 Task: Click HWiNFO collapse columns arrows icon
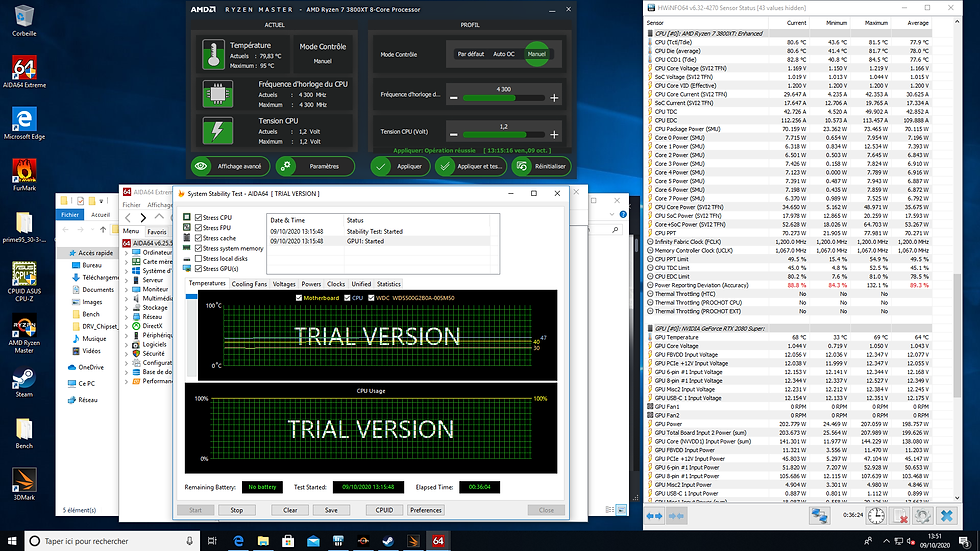[676, 516]
